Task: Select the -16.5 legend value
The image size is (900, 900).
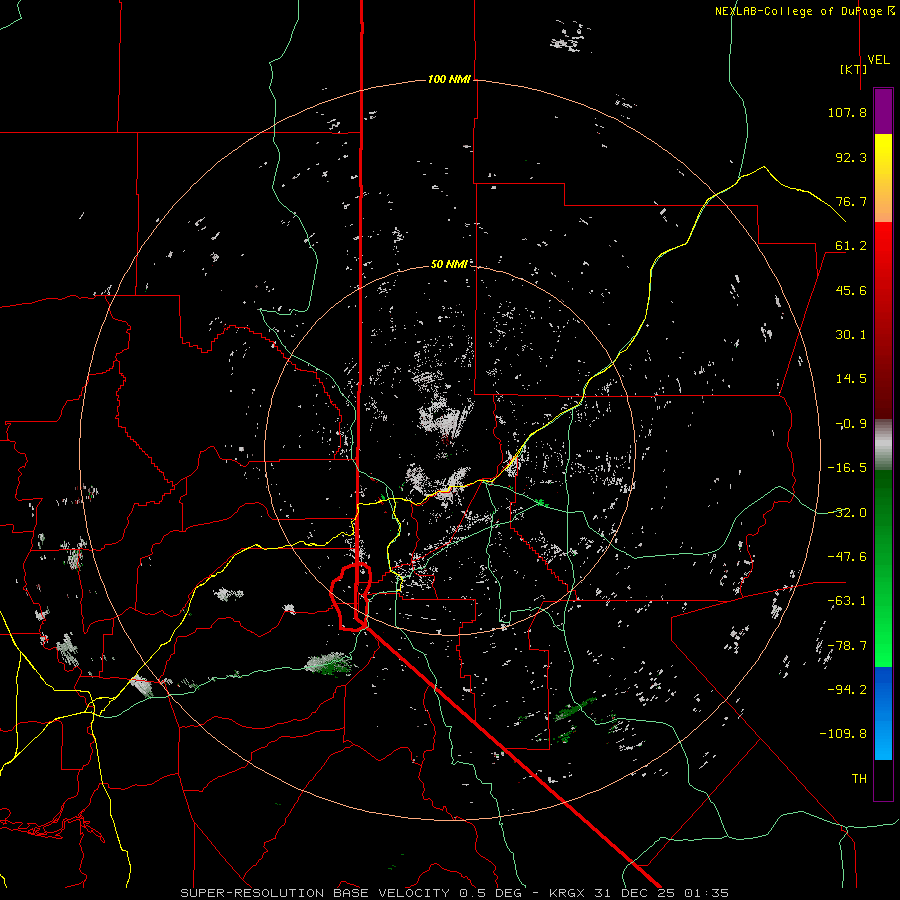Action: coord(847,468)
